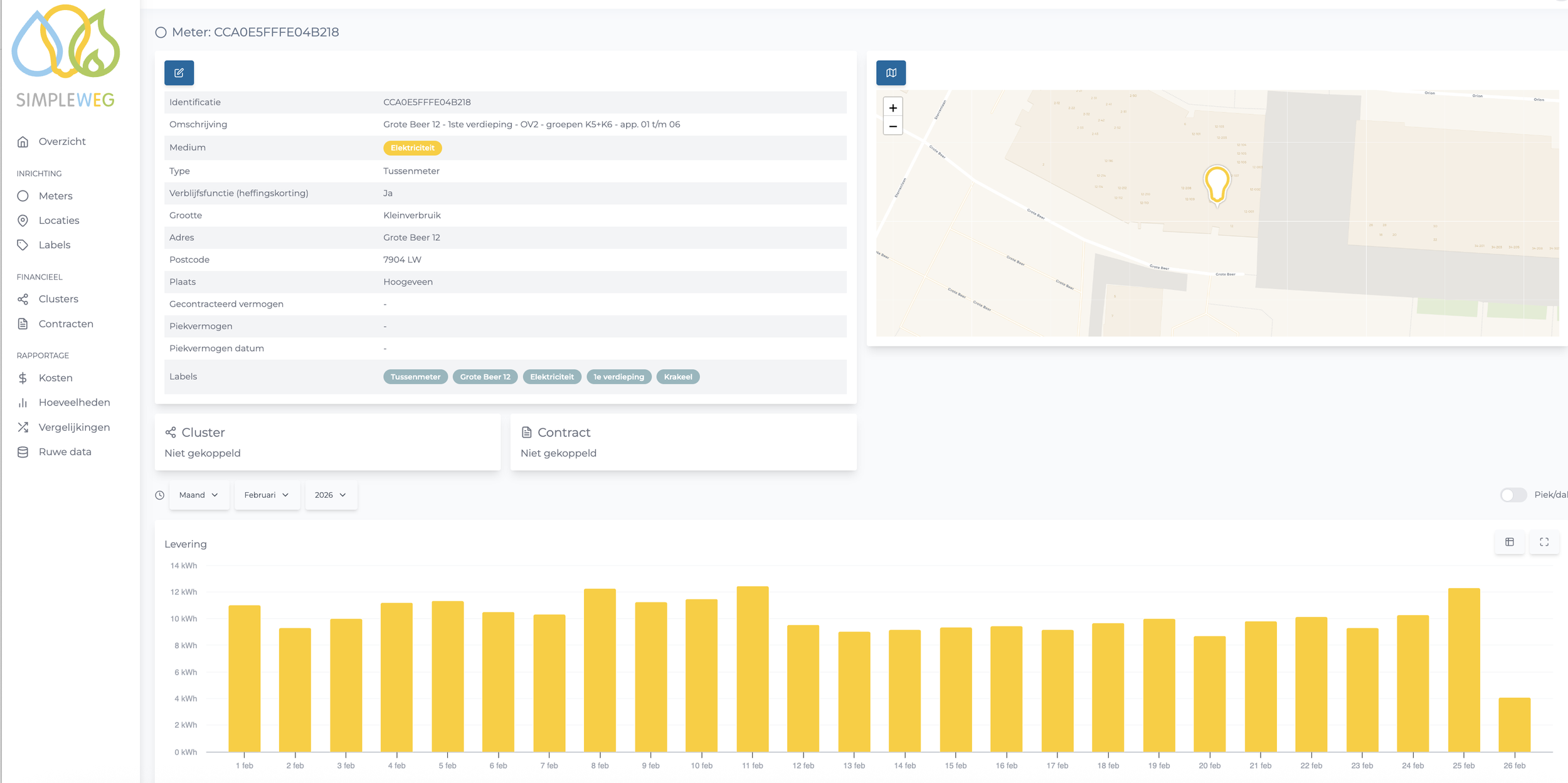Image resolution: width=1568 pixels, height=783 pixels.
Task: Open Ruwe data in sidebar
Action: click(65, 452)
